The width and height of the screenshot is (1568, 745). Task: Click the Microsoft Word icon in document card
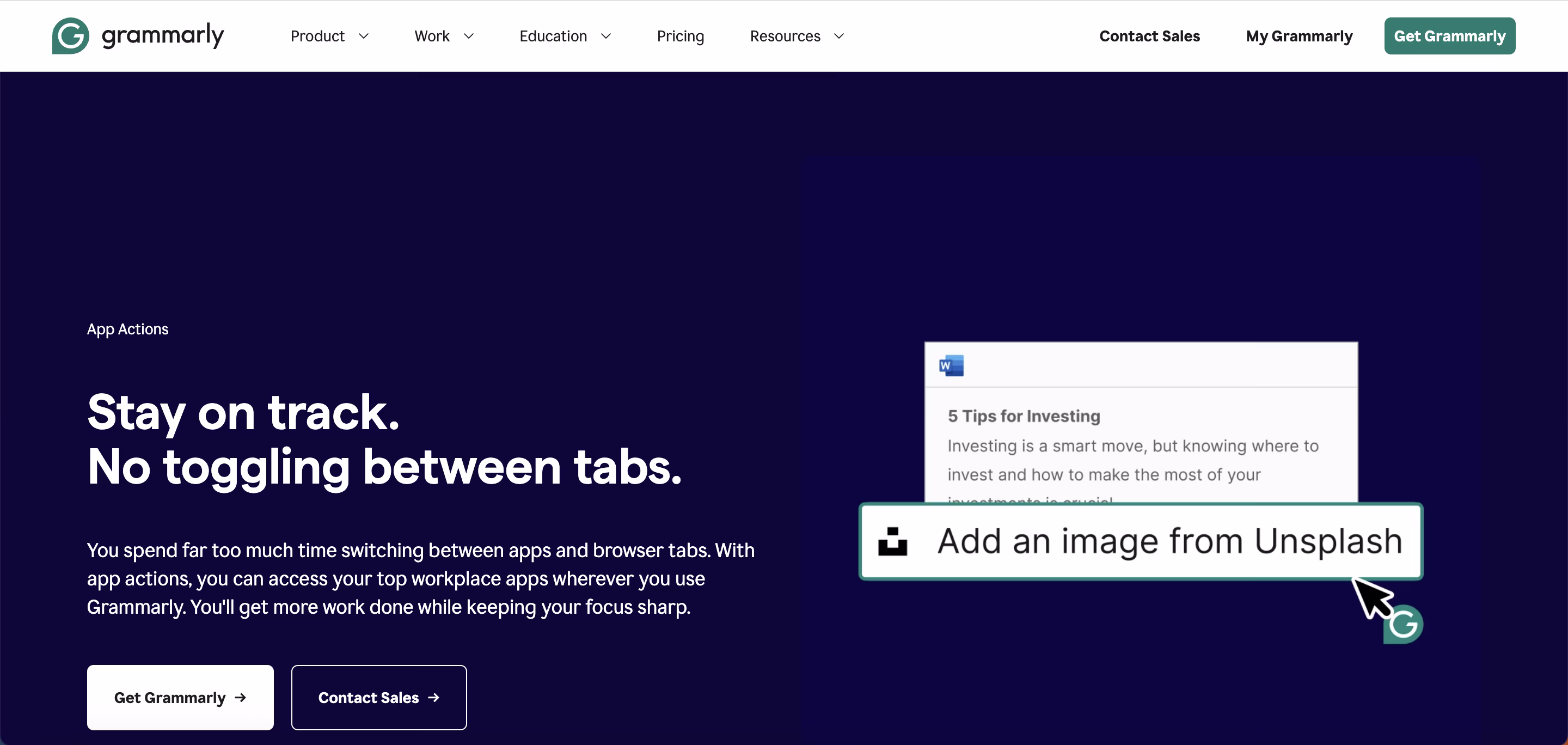click(x=951, y=366)
